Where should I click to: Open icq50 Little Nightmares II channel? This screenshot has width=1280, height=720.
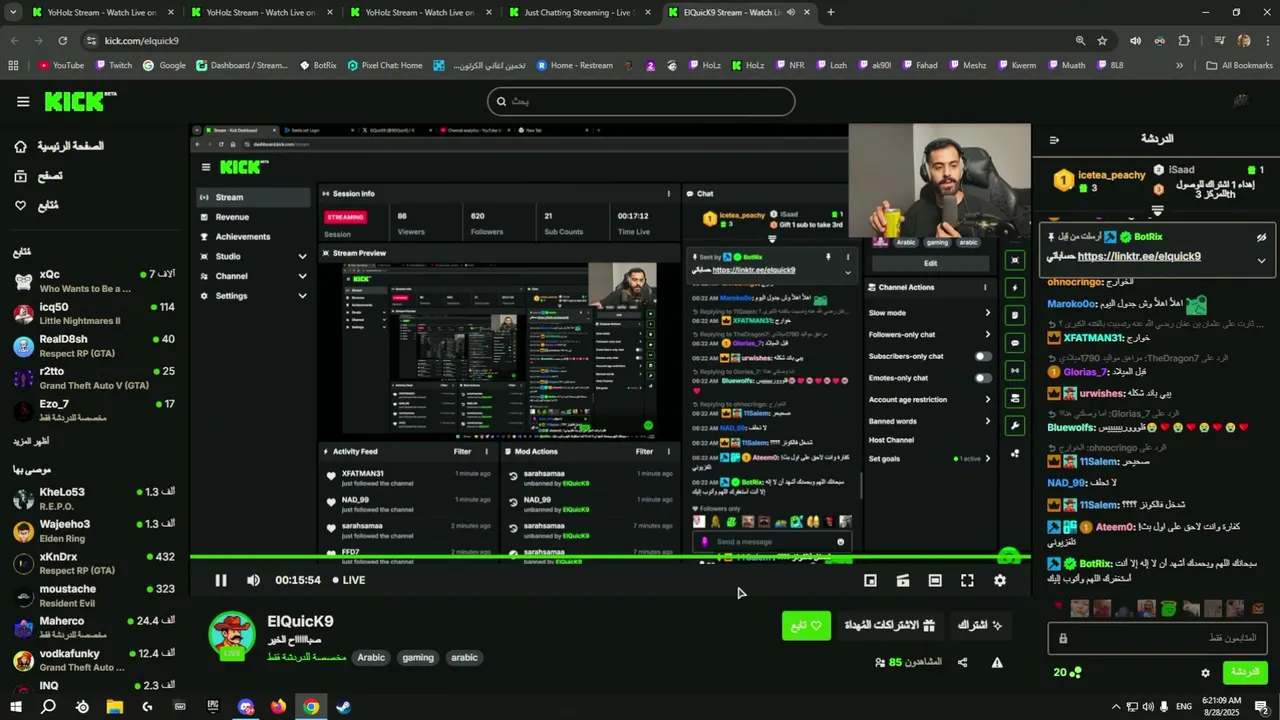(94, 314)
